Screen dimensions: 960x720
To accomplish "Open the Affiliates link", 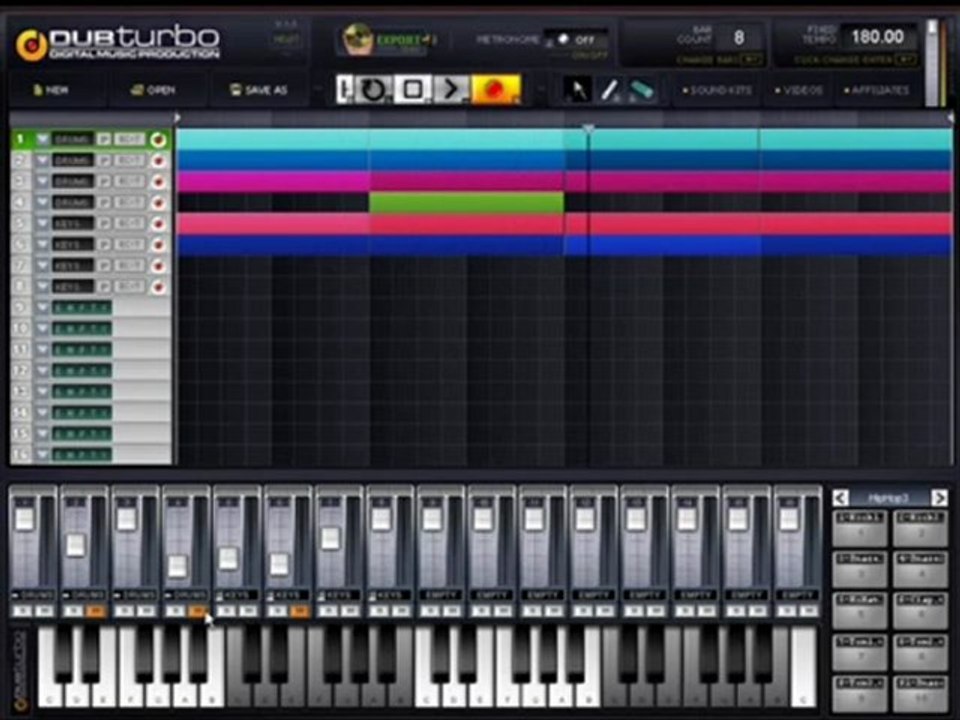I will pos(876,90).
